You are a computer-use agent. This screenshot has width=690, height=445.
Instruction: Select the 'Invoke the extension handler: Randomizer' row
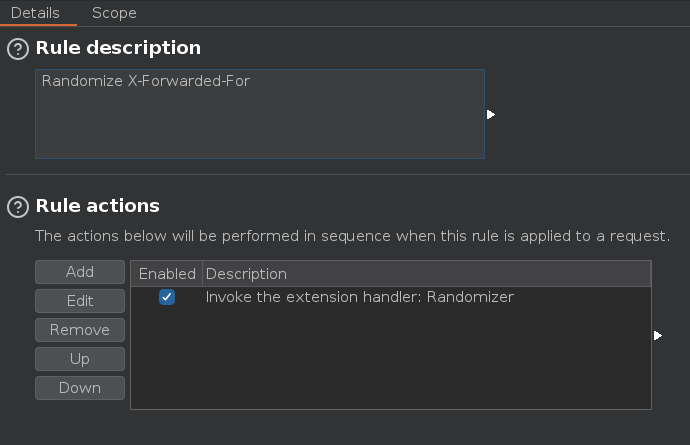pos(360,297)
